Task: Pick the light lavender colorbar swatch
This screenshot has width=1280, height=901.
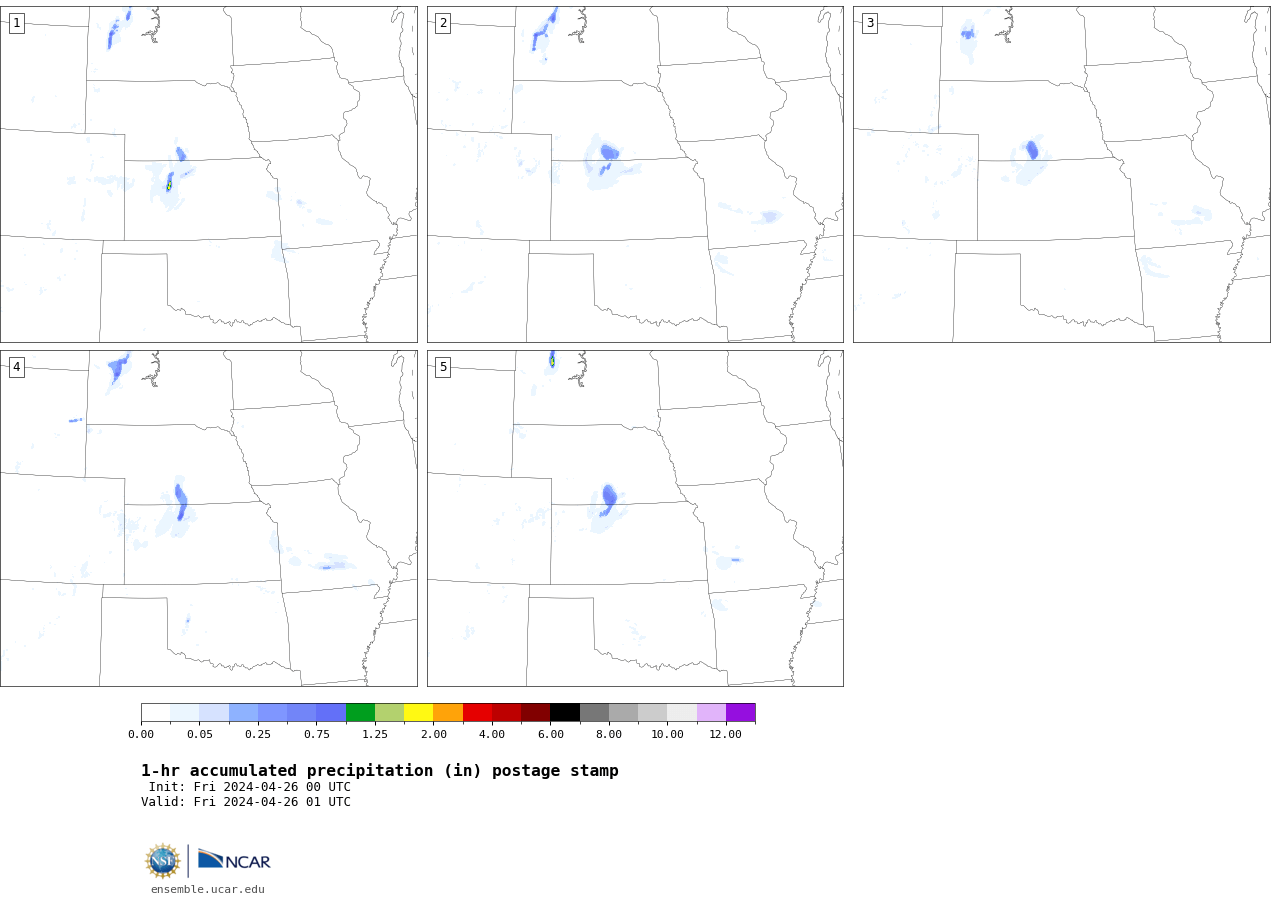Action: click(711, 713)
